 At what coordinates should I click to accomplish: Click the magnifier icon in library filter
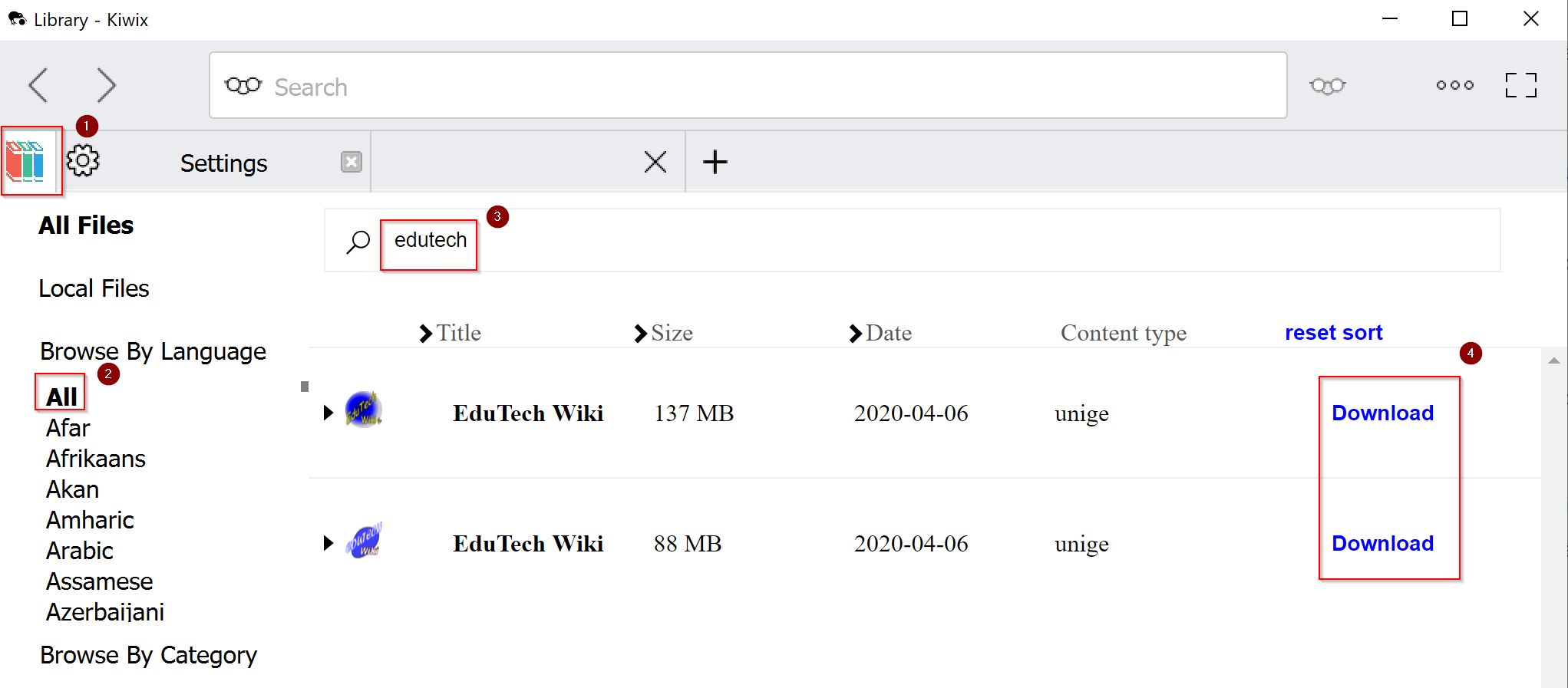pyautogui.click(x=358, y=242)
